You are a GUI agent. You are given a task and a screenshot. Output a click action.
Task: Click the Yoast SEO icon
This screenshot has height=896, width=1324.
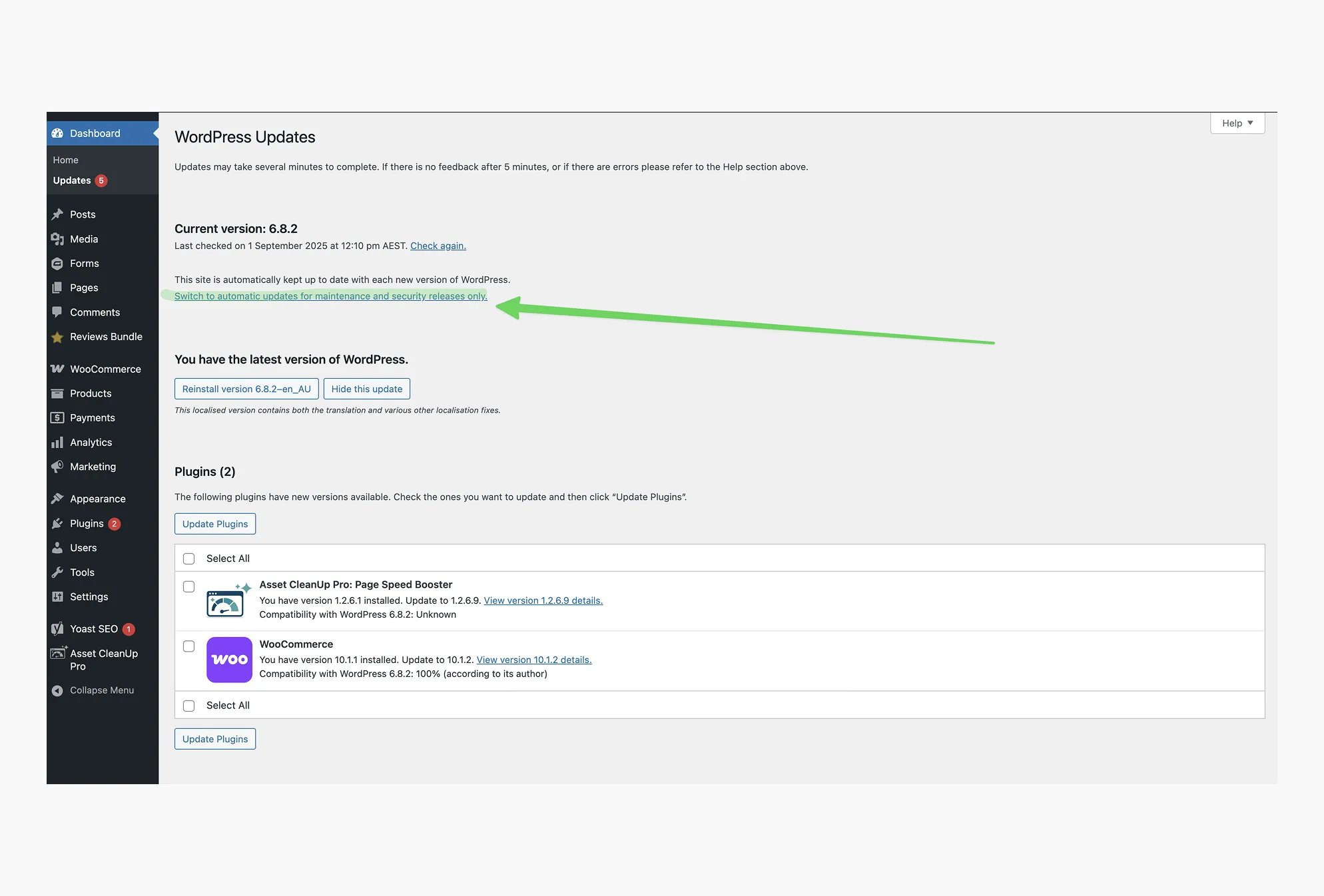[x=57, y=629]
